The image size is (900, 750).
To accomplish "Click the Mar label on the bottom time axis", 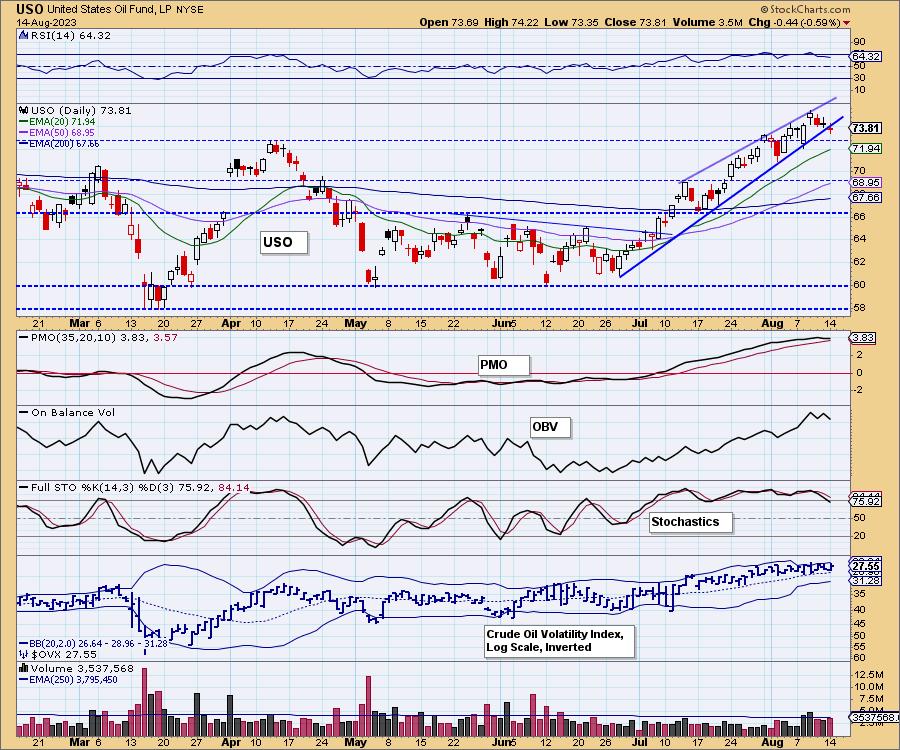I will point(79,742).
